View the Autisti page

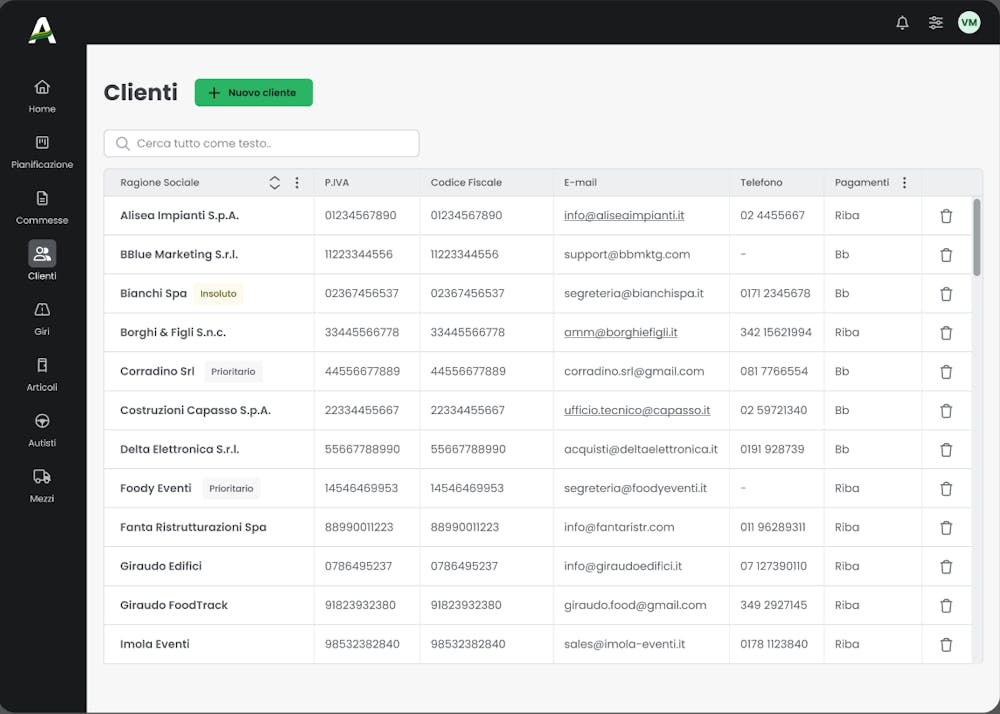point(41,428)
